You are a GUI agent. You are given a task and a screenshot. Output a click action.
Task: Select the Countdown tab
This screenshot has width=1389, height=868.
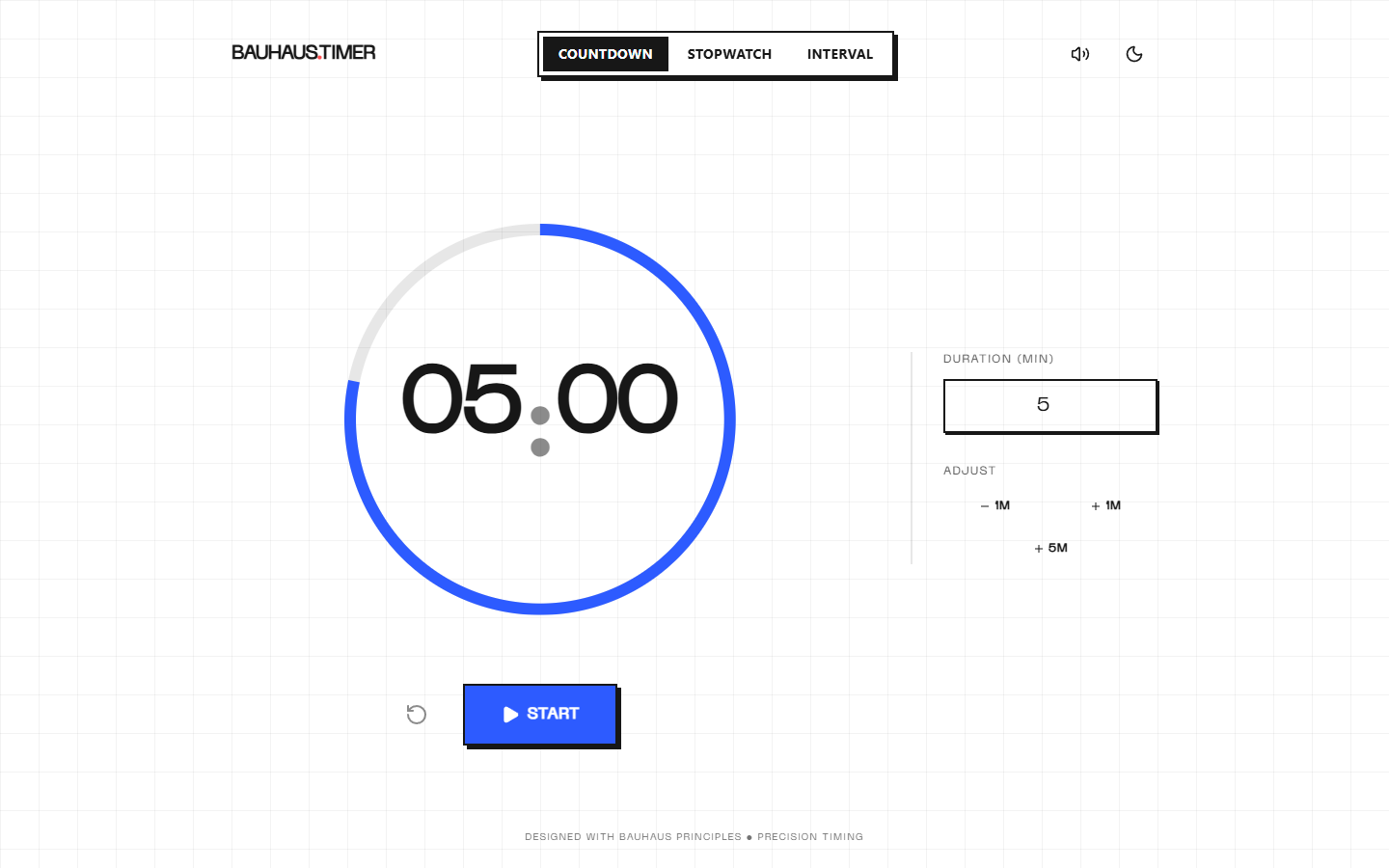[605, 54]
